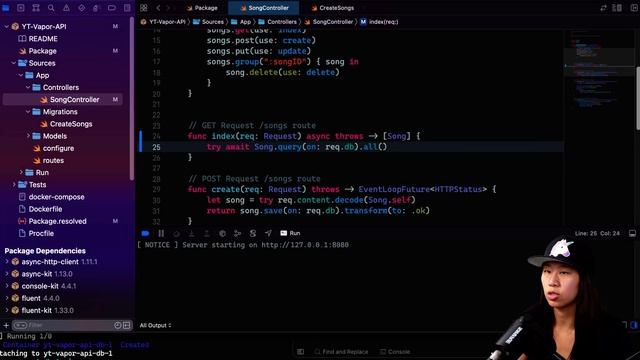The image size is (640, 360).
Task: Open the docker-compose file
Action: coord(51,197)
